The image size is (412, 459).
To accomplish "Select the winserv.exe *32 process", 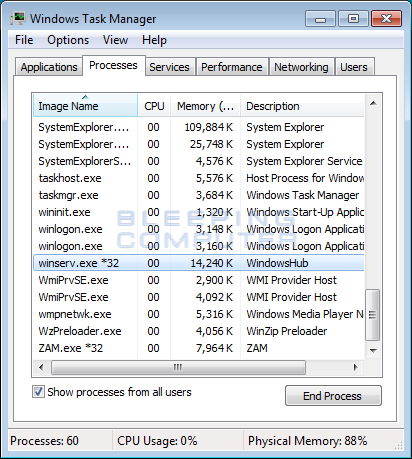I will [199, 263].
